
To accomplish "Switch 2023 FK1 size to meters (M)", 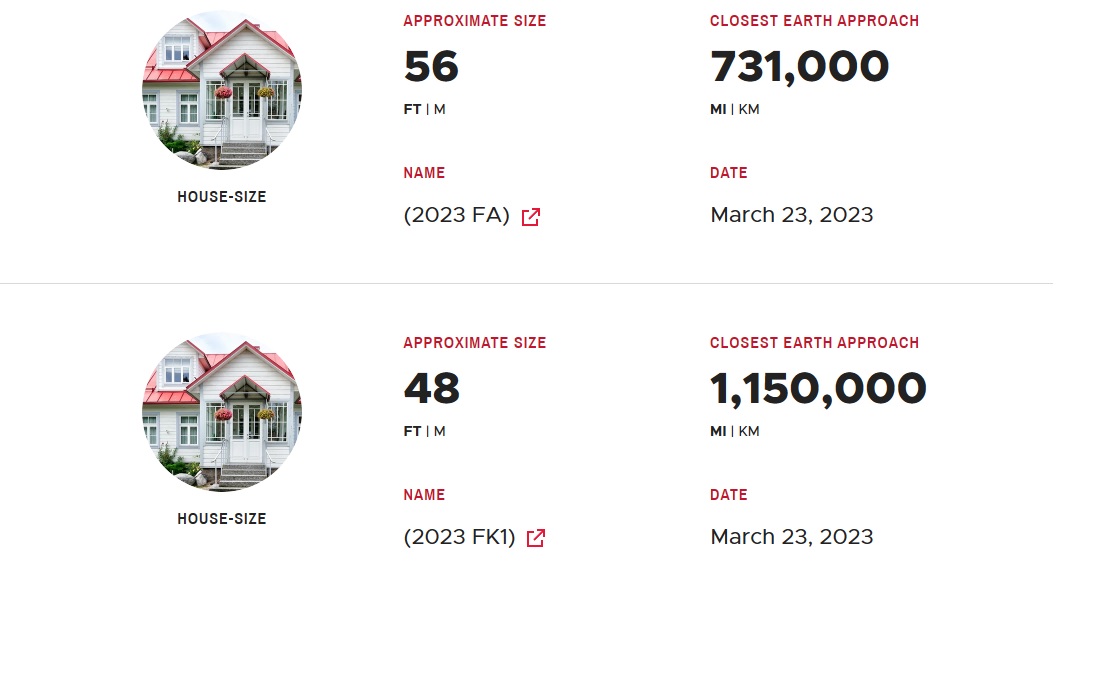I will [x=440, y=432].
